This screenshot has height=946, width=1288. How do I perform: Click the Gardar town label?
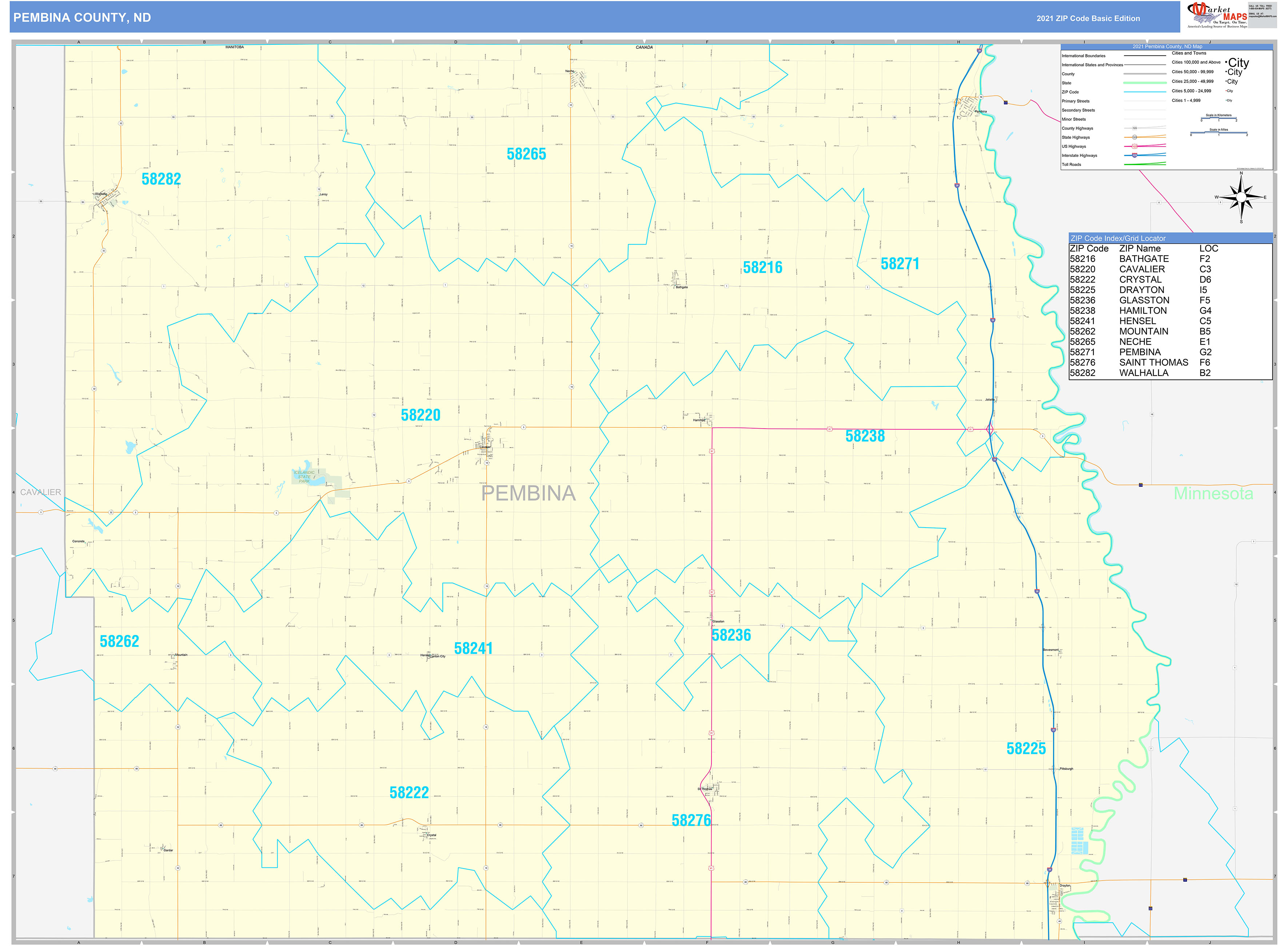click(168, 851)
